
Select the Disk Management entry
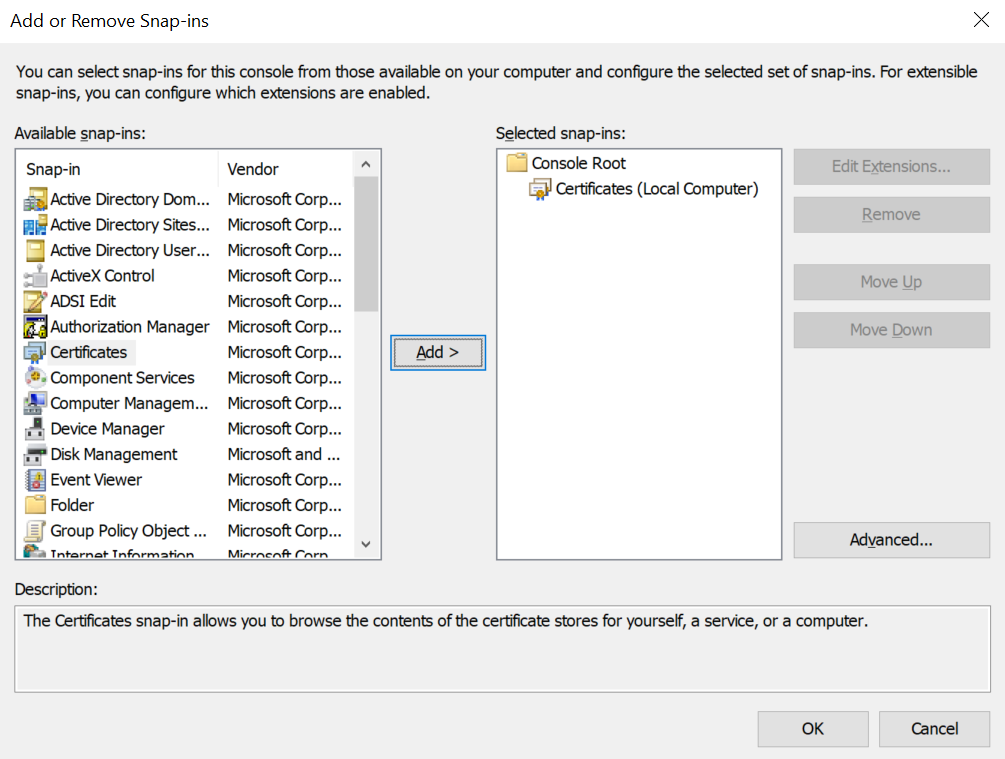pyautogui.click(x=114, y=455)
